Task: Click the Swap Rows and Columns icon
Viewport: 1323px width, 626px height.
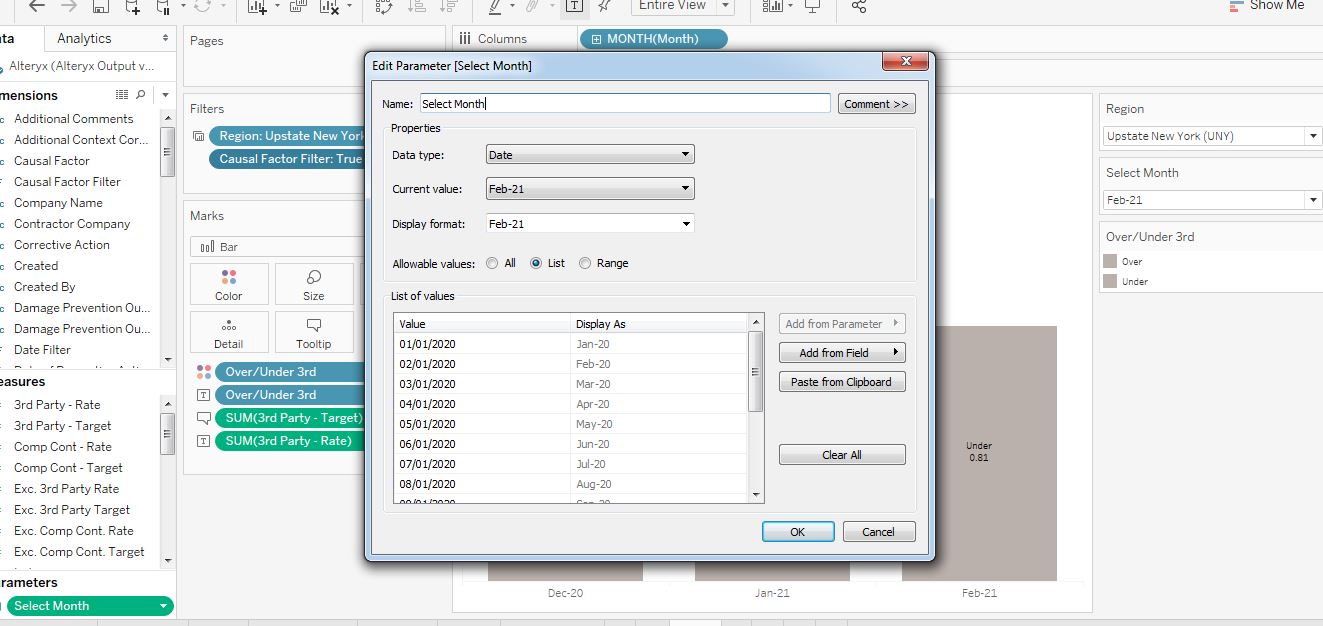Action: [384, 7]
